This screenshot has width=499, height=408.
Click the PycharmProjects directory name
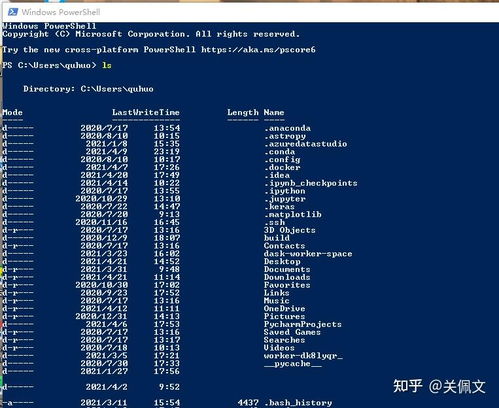pos(303,324)
